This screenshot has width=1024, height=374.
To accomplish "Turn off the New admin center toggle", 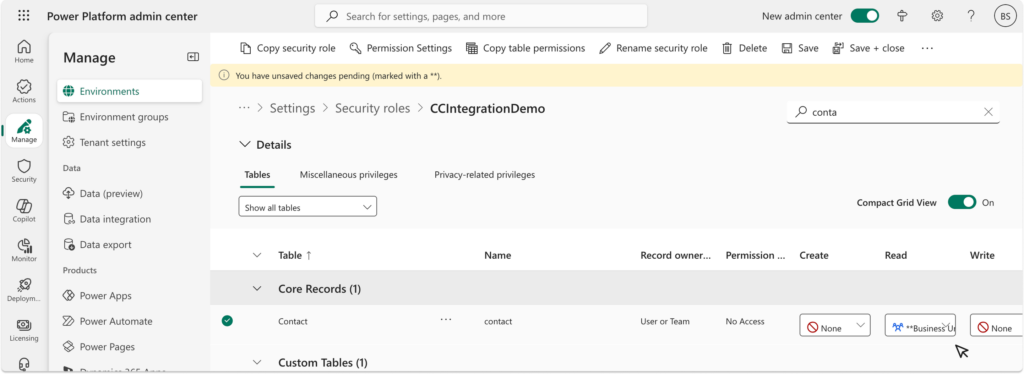I will [865, 16].
